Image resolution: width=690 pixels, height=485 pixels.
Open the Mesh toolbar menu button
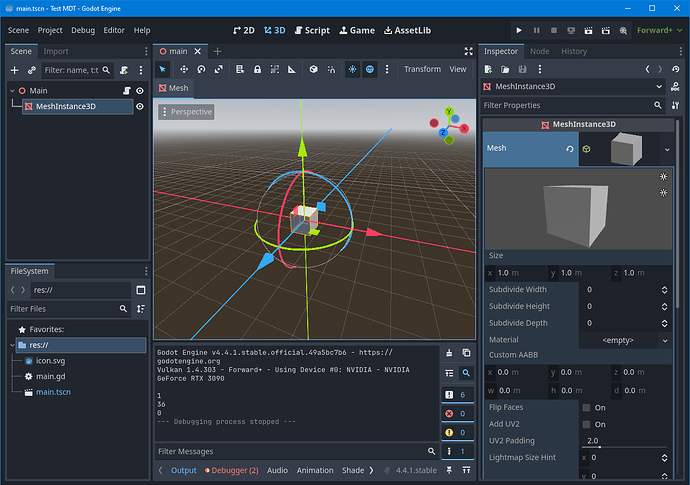tap(173, 88)
